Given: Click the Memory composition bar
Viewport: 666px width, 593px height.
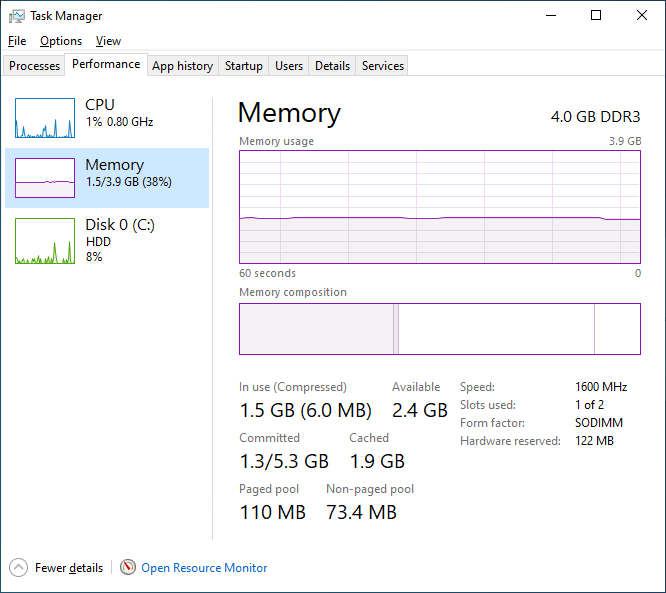Looking at the screenshot, I should (x=439, y=329).
